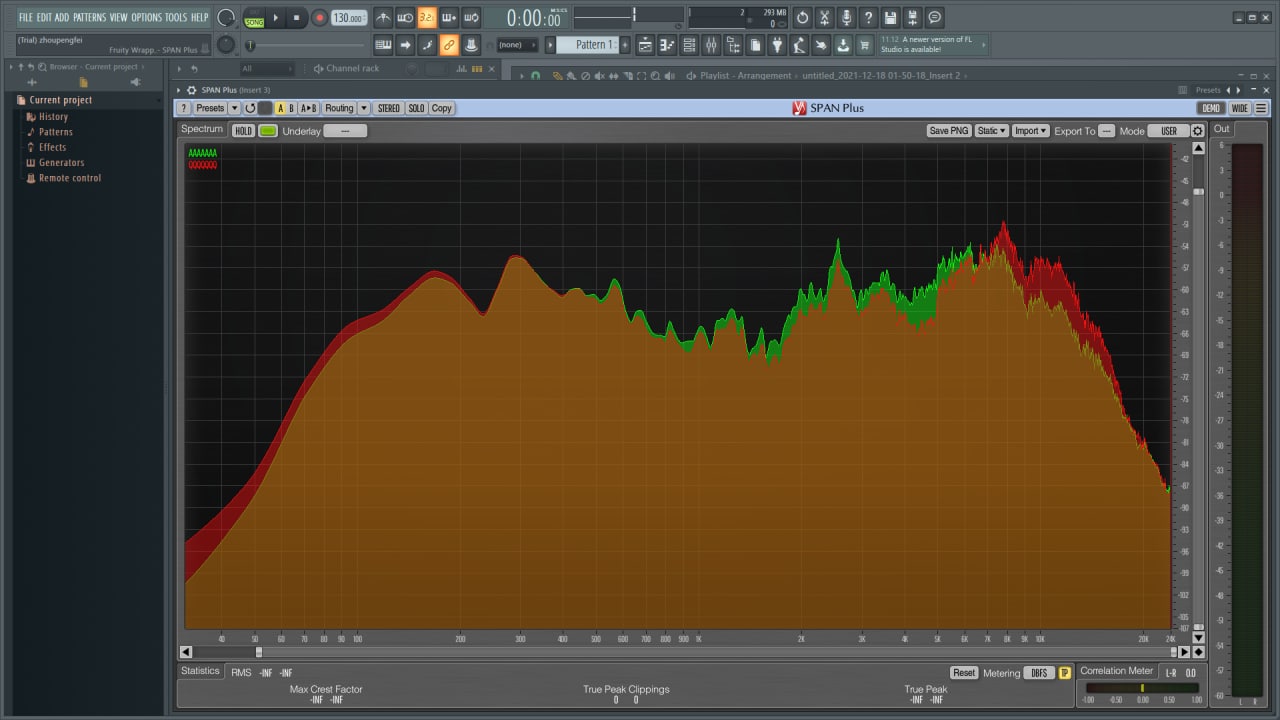
Task: Open the speech bubble info icon
Action: coord(934,18)
